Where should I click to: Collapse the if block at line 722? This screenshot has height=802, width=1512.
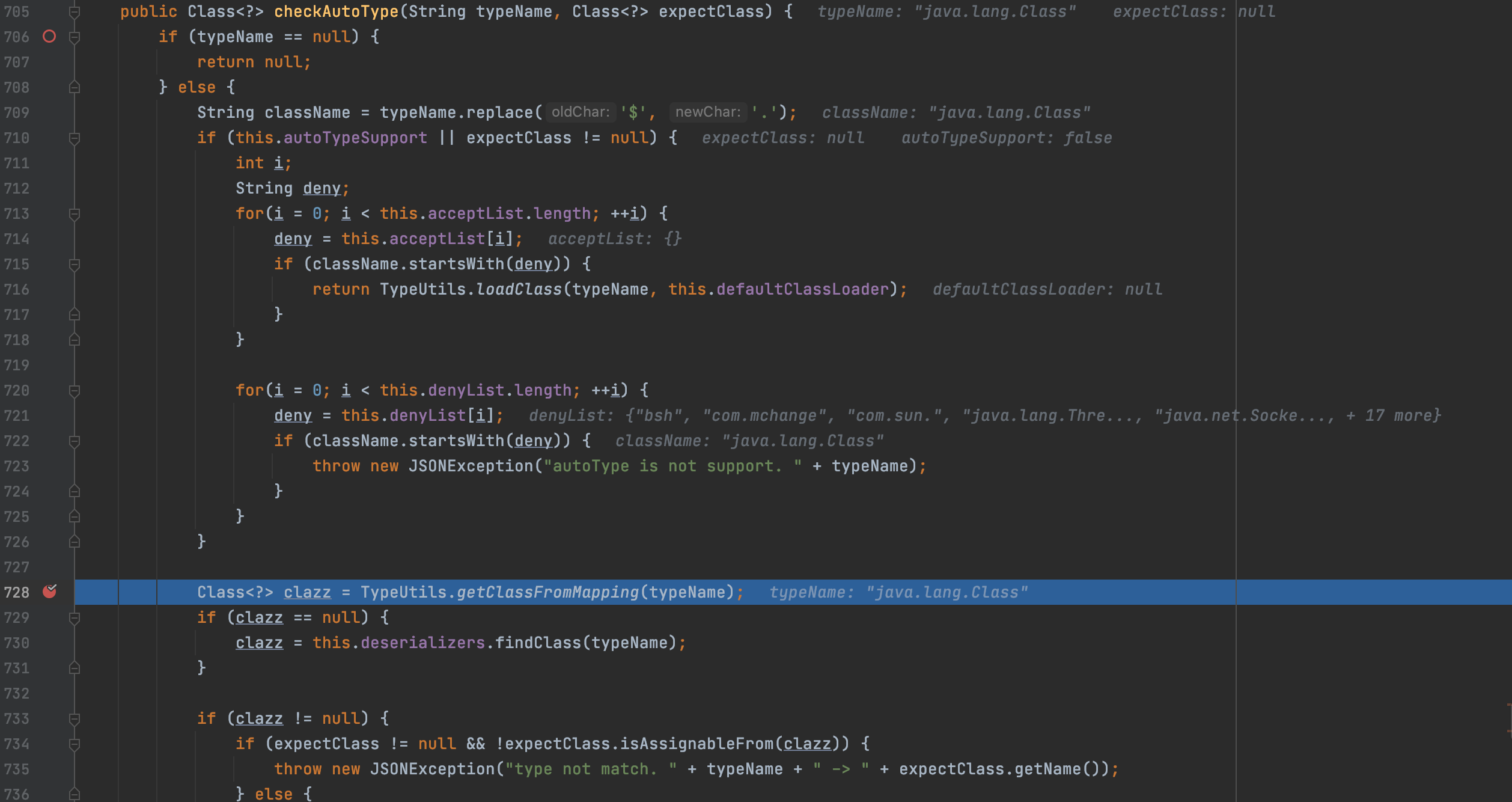pos(75,441)
